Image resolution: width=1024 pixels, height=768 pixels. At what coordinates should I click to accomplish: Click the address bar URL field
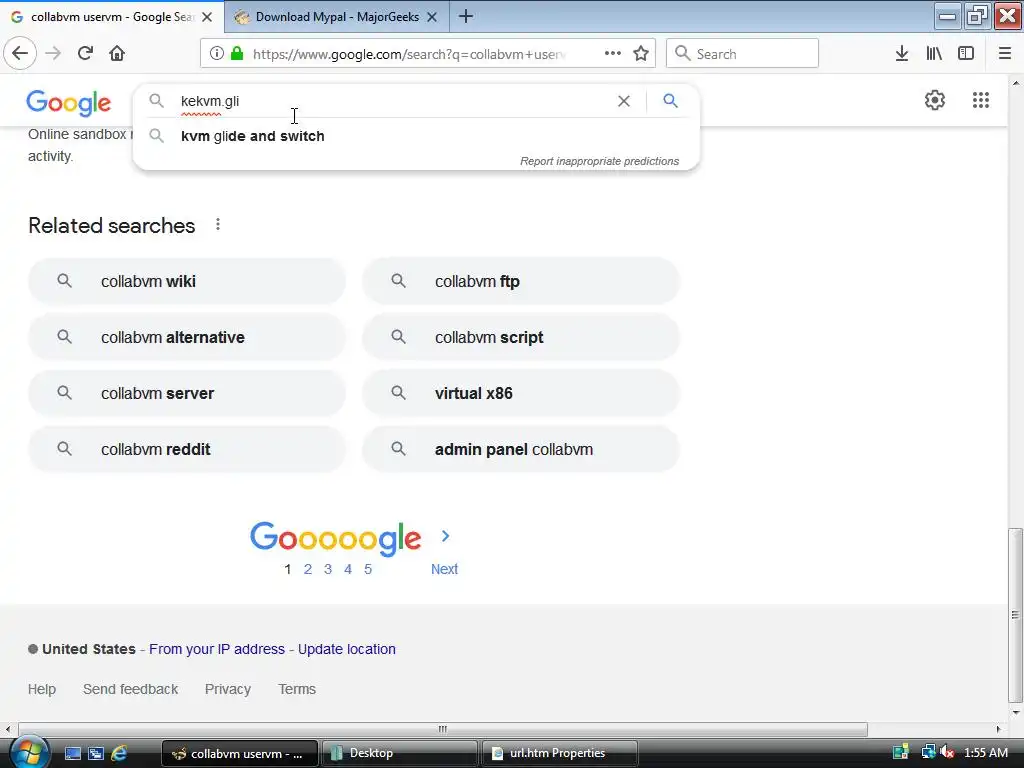pos(409,54)
